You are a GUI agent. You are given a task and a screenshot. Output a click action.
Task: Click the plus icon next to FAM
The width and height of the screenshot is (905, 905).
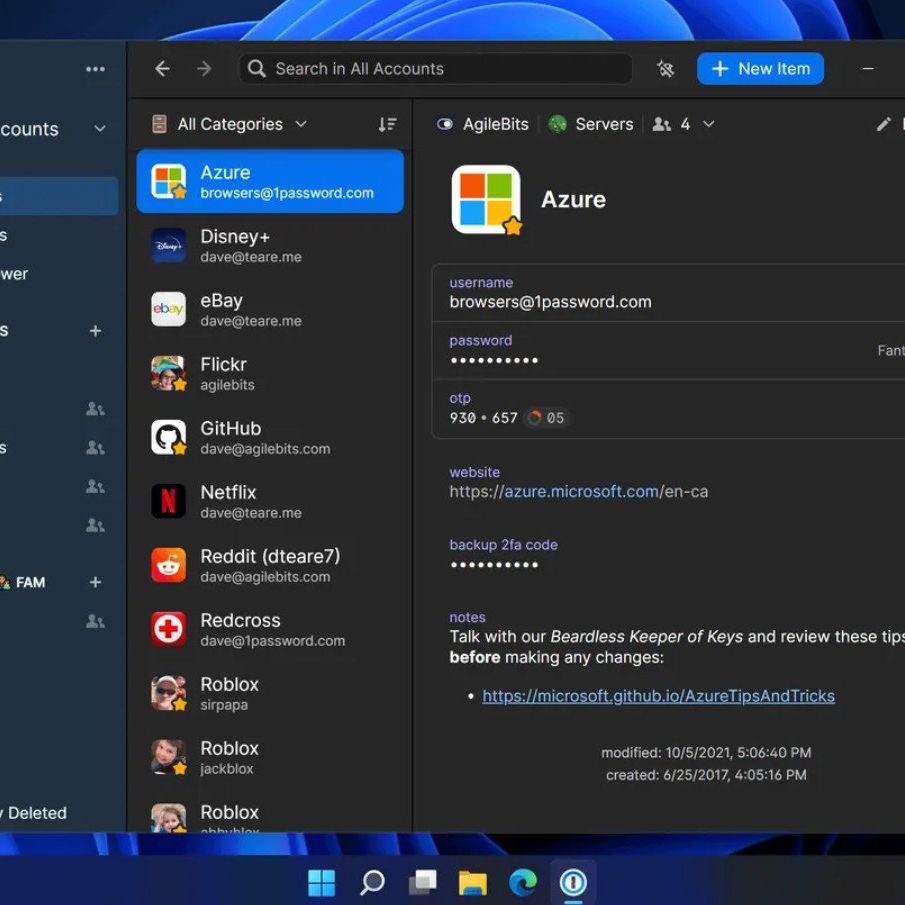click(x=95, y=582)
